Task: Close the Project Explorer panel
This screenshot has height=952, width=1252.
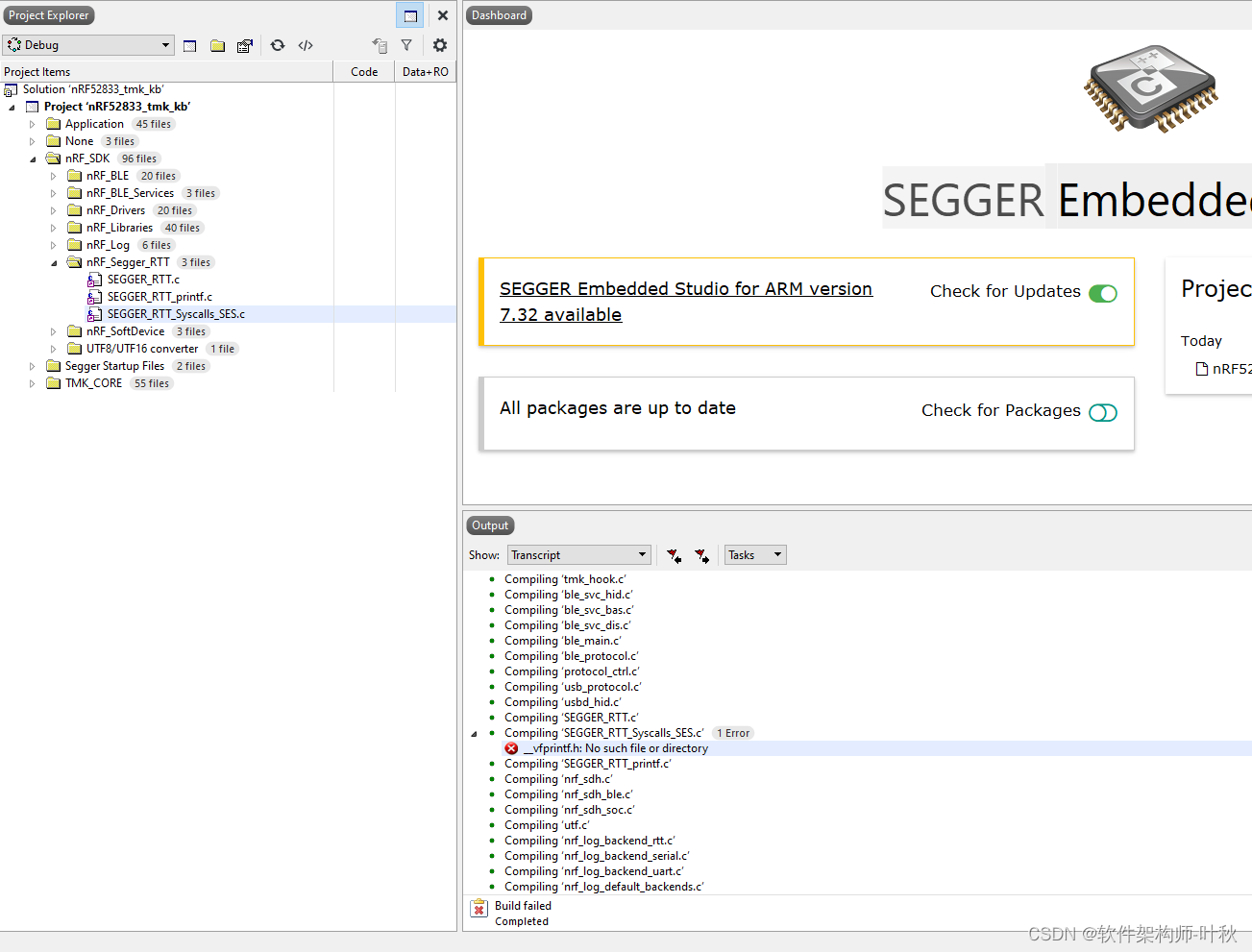Action: click(443, 15)
